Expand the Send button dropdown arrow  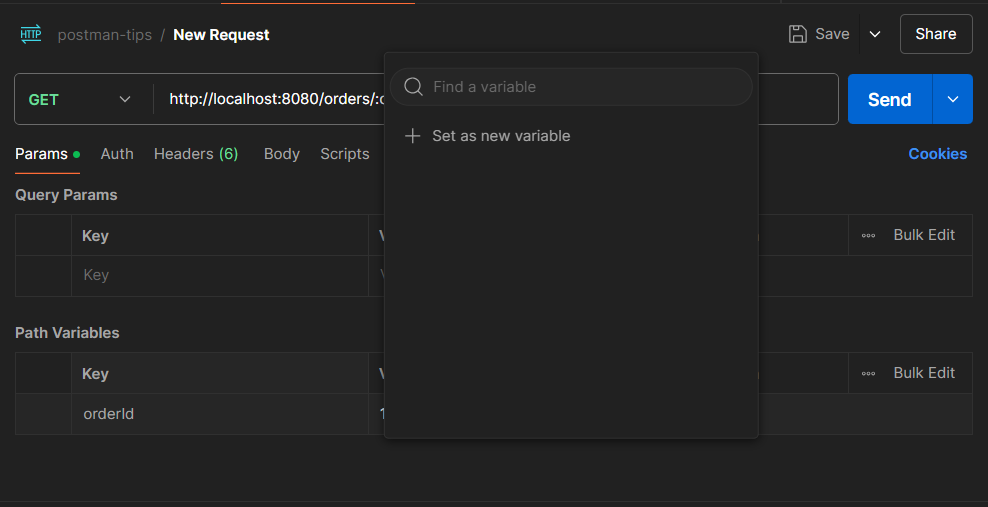[953, 100]
